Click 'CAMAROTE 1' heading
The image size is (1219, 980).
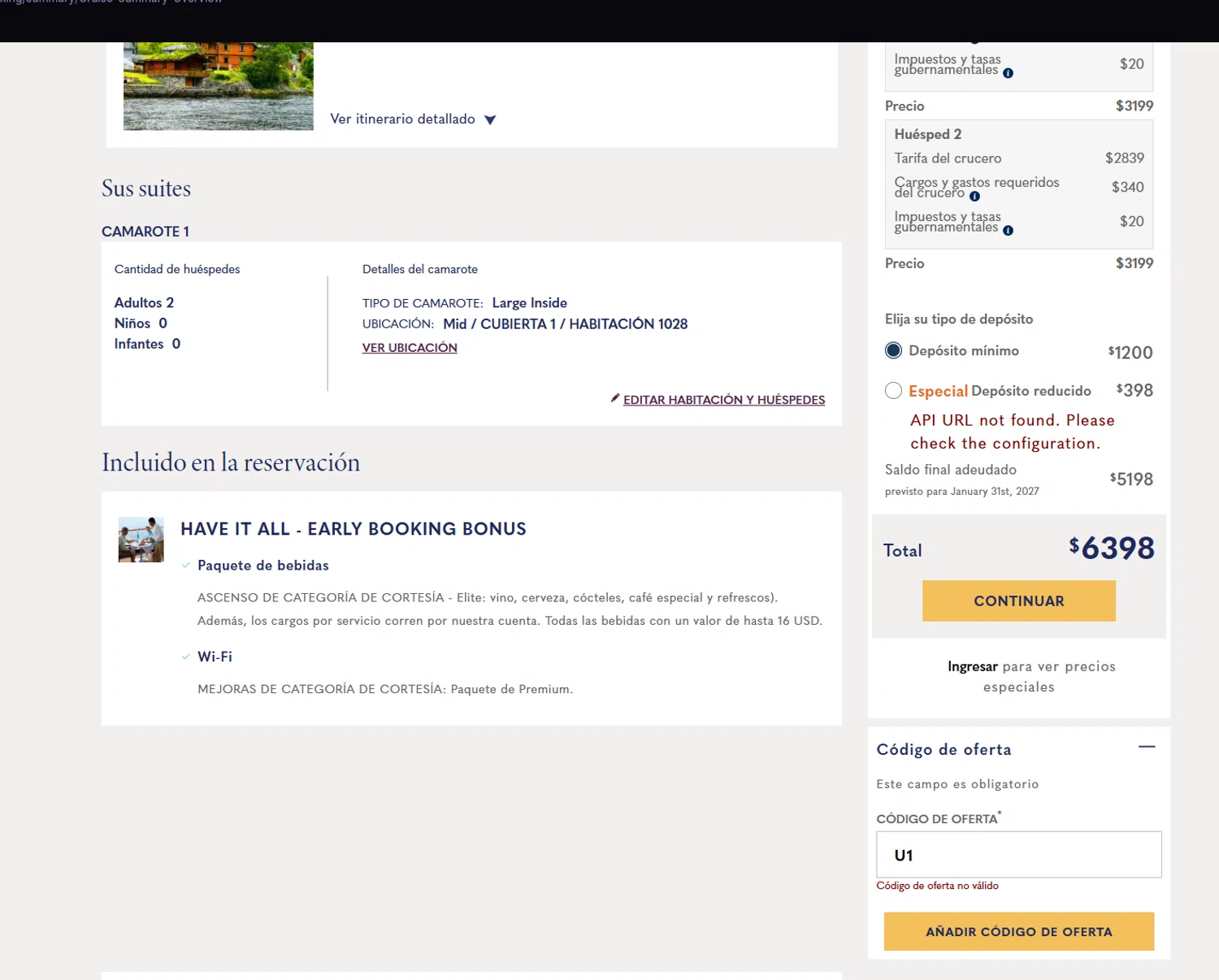pyautogui.click(x=145, y=232)
